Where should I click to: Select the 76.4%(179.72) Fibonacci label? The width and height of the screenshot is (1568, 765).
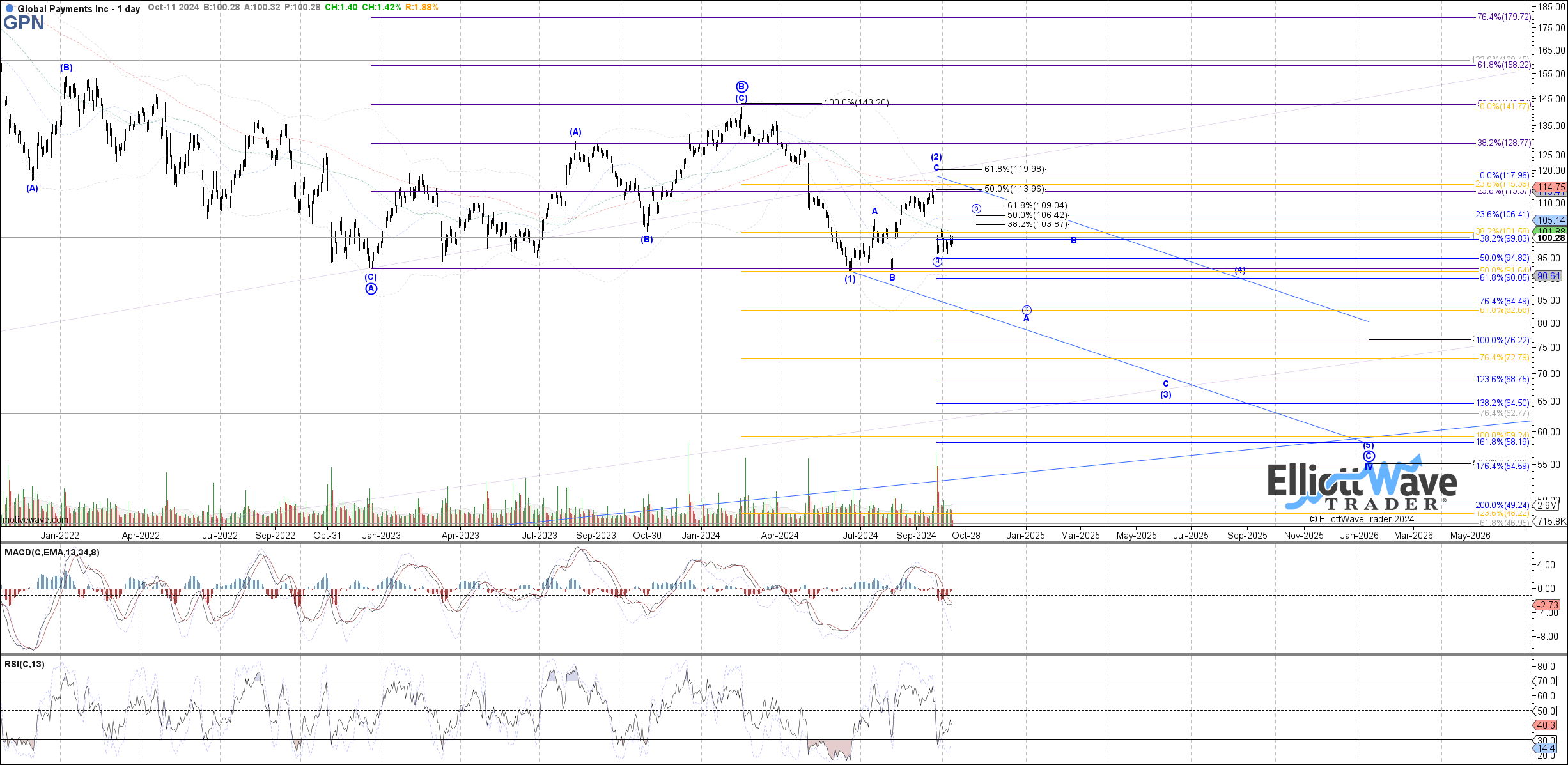point(1504,17)
